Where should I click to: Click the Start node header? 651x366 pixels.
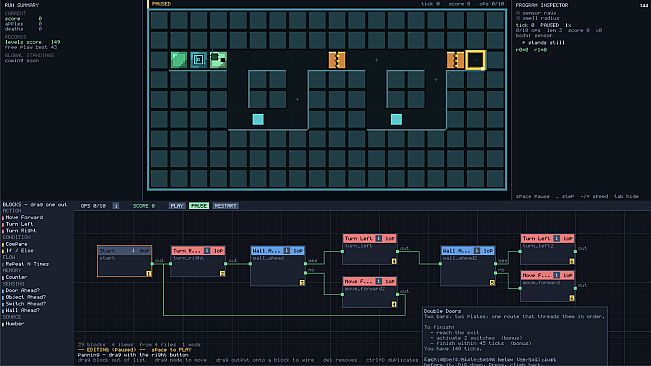click(x=125, y=251)
